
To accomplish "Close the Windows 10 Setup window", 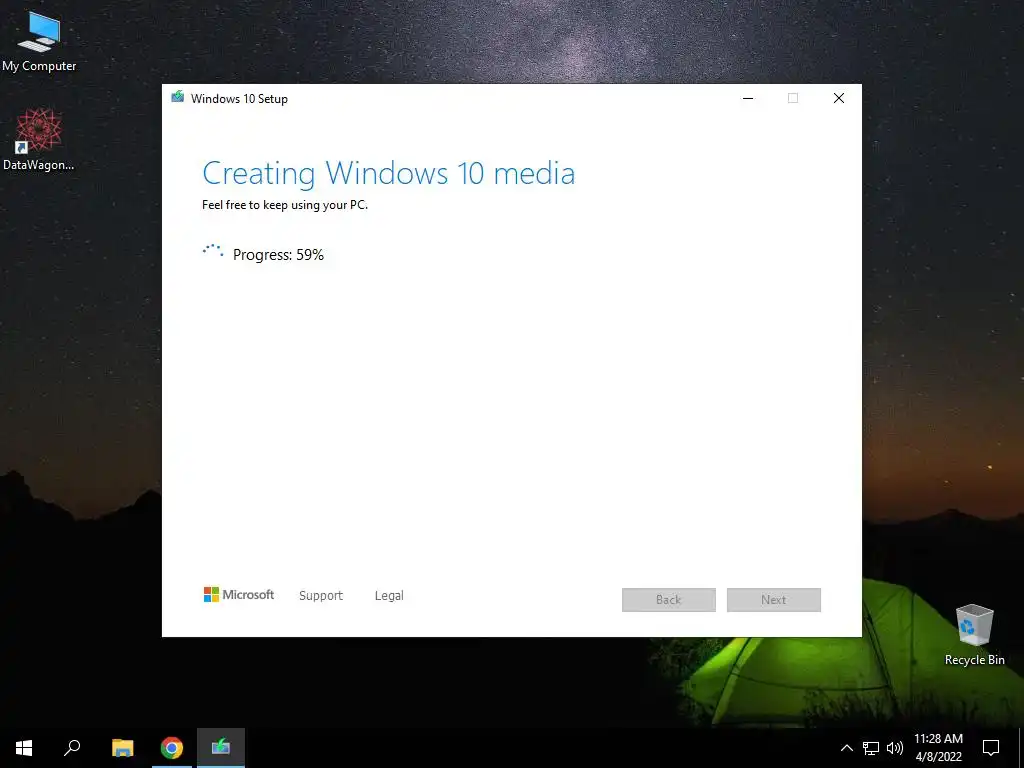I will click(x=839, y=98).
